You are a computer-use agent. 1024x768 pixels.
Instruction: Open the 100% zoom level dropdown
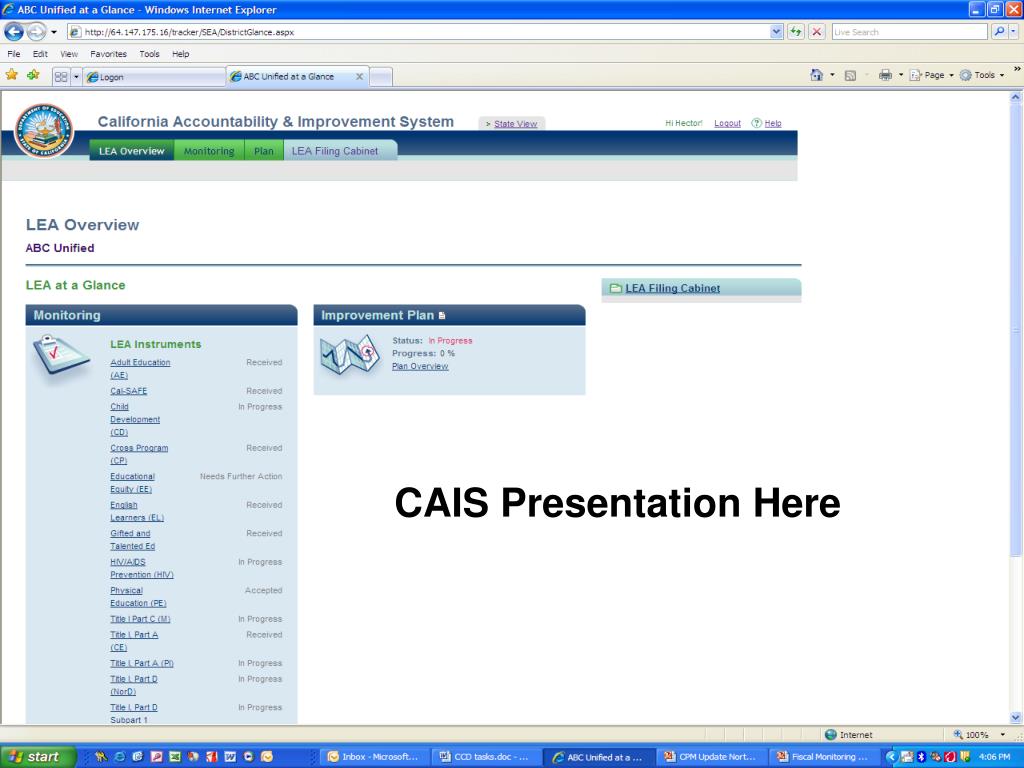pos(1002,735)
